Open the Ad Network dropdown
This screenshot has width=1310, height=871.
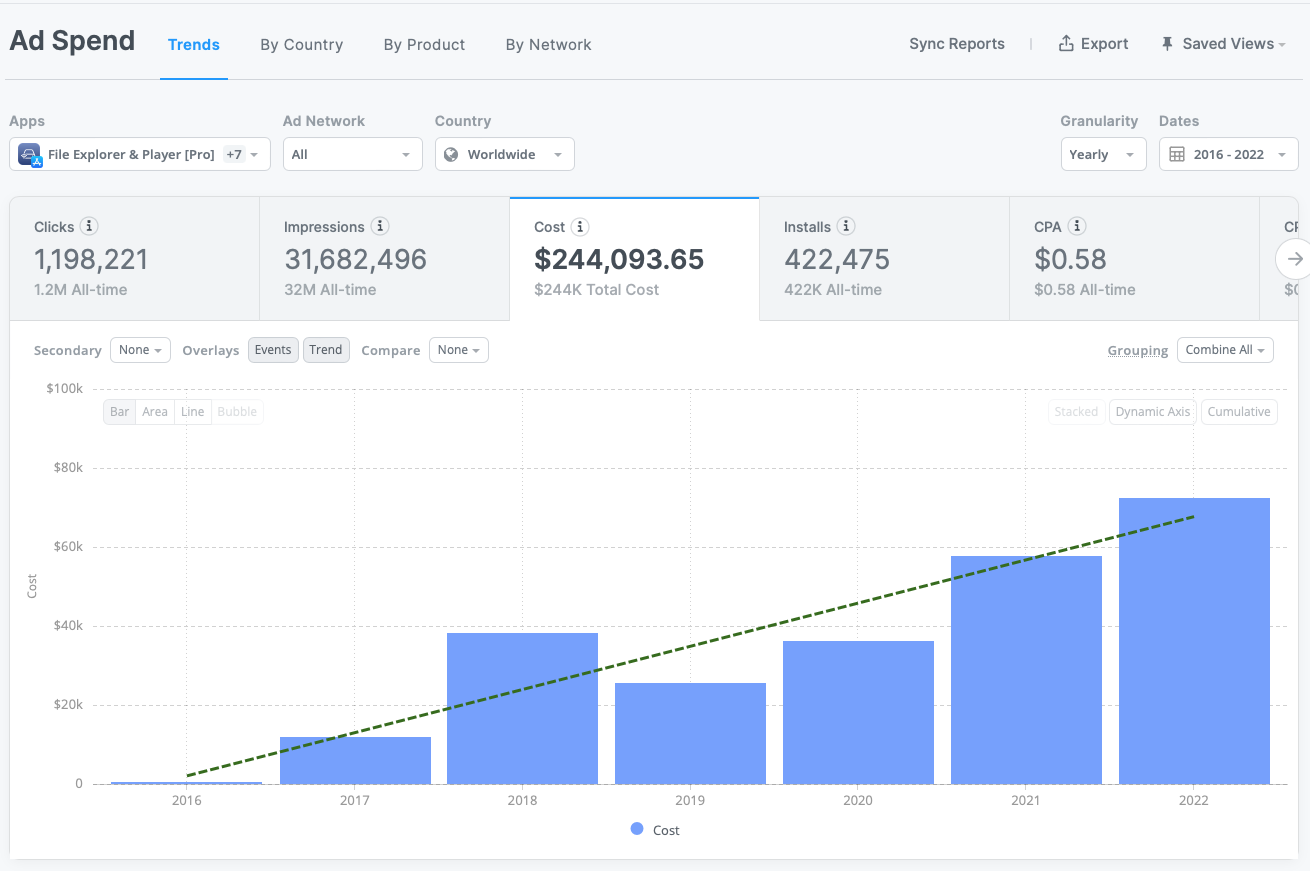352,155
